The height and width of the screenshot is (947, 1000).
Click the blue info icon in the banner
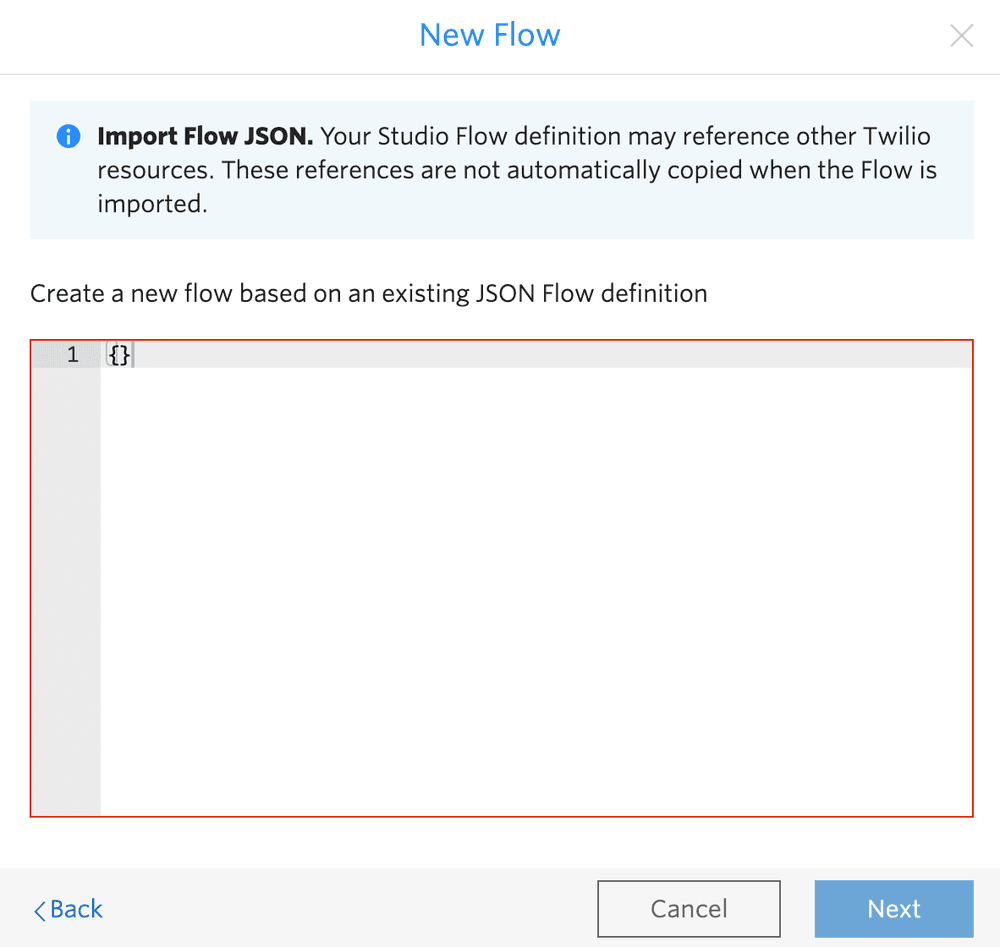[68, 136]
